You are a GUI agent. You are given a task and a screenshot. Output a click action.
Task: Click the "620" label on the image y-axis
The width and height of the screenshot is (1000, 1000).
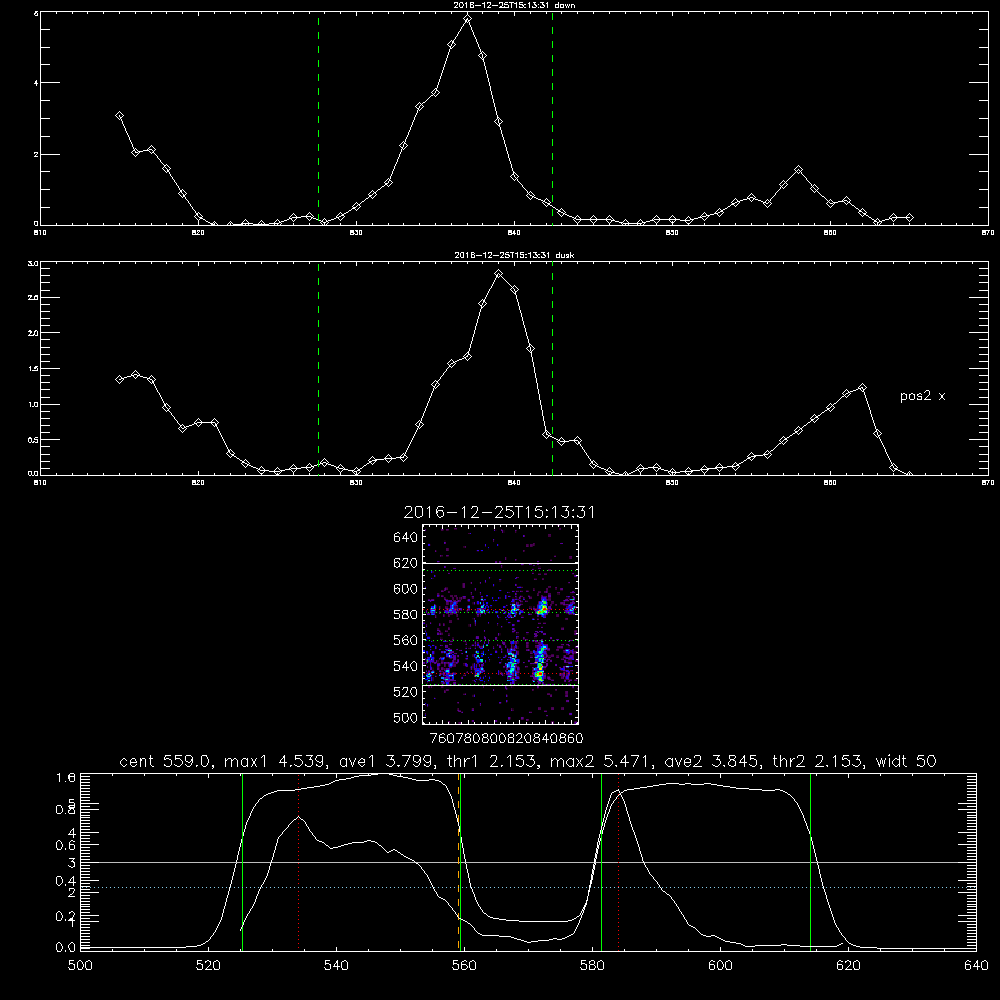pyautogui.click(x=406, y=563)
